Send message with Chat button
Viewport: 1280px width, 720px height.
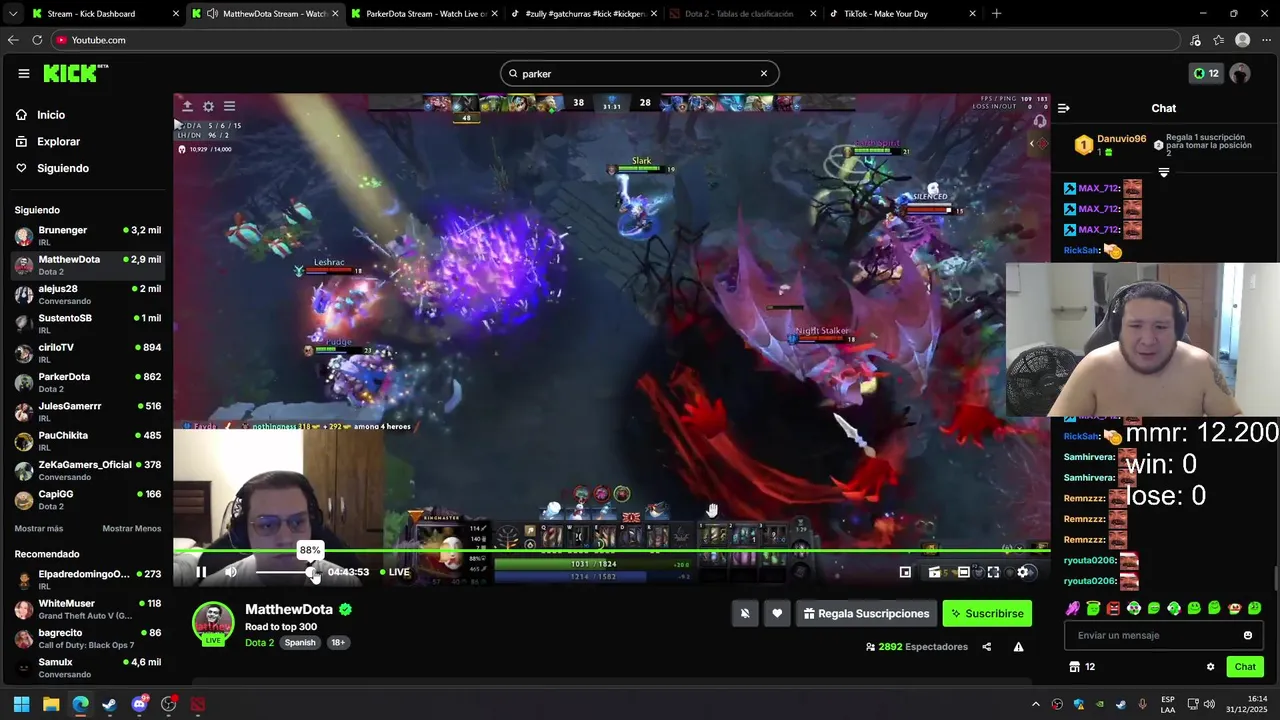1245,667
